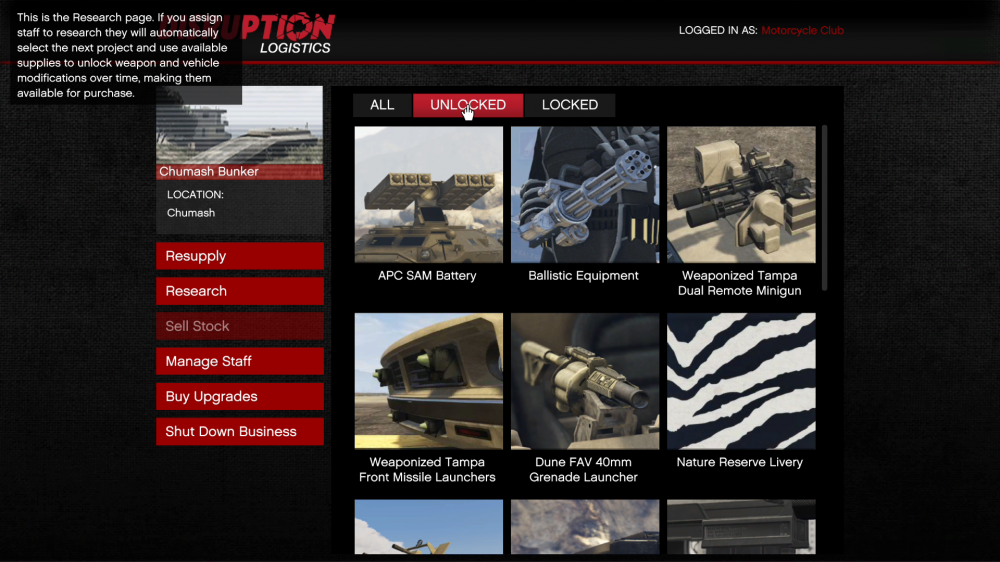Screen dimensions: 1000x562
Task: Open the LOCKED research tab
Action: tap(570, 105)
